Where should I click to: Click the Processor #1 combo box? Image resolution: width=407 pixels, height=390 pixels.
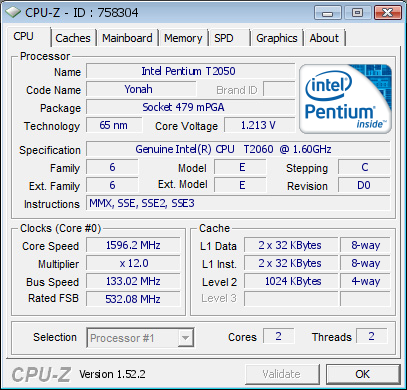click(140, 338)
